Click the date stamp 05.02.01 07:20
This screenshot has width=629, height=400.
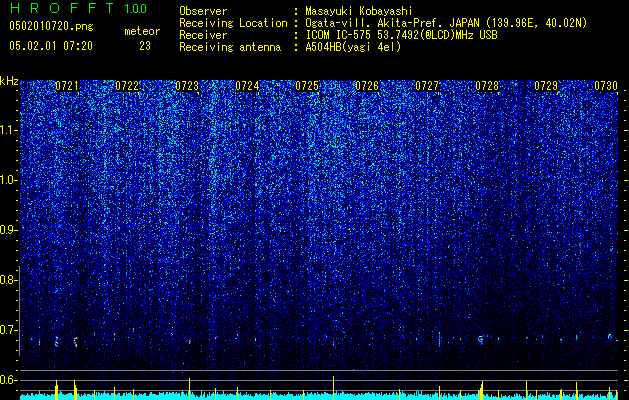pos(51,46)
